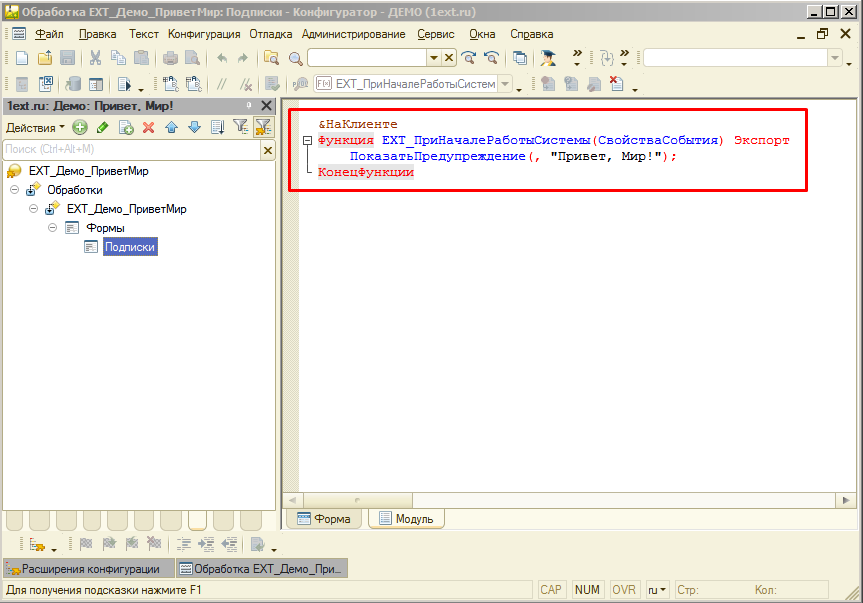Screen dimensions: 863x603
Task: Toggle OVR overwrite mode in status bar
Action: point(623,589)
